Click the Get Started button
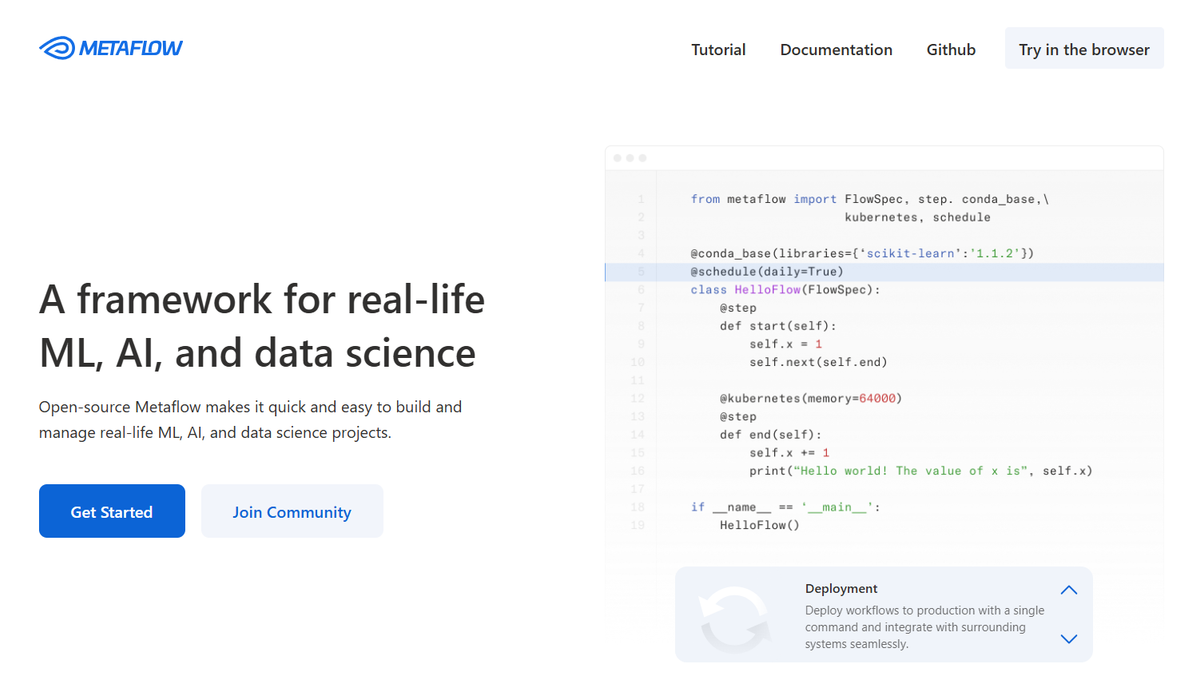1200x676 pixels. 111,511
